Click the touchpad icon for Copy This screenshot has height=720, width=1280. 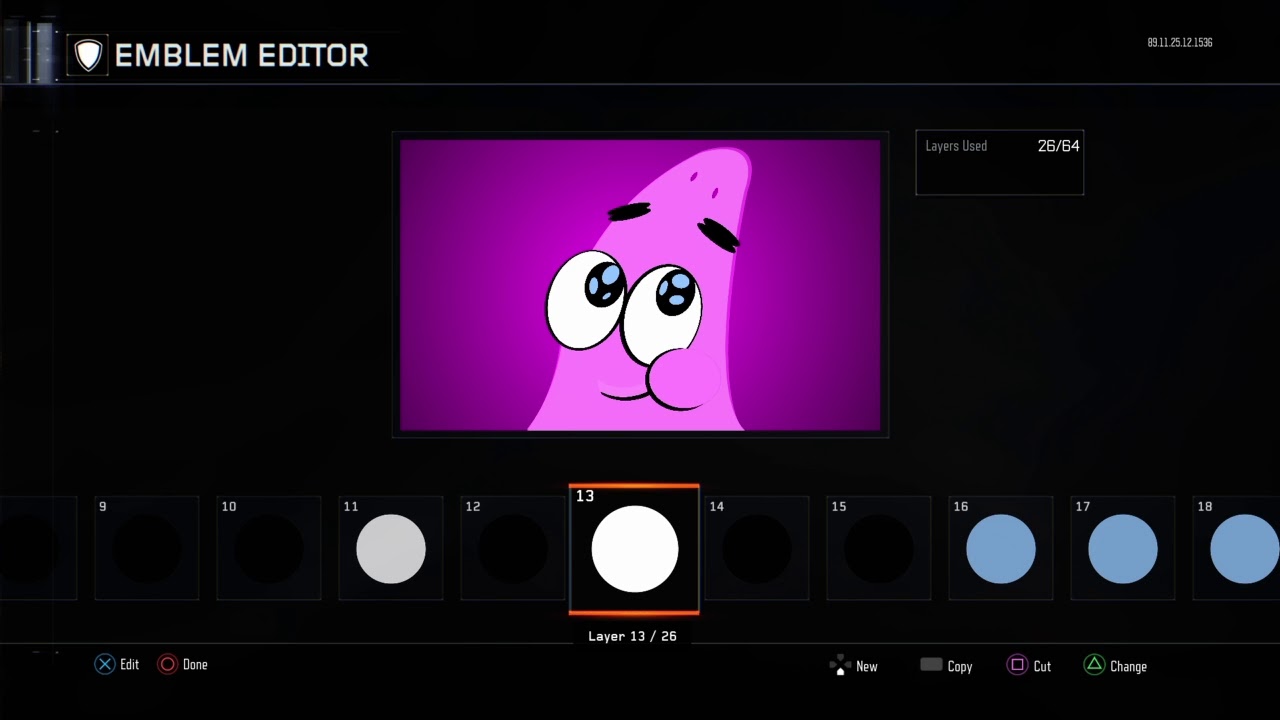931,665
